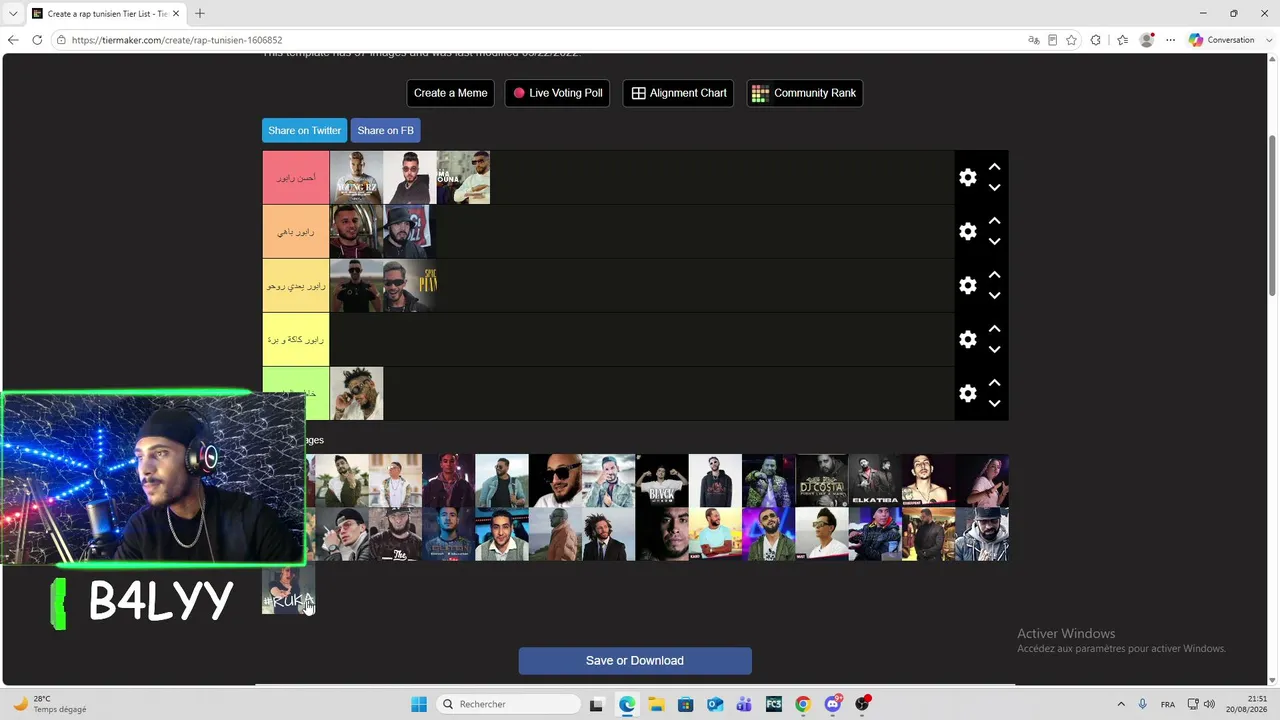Click the browser address bar URL
The height and width of the screenshot is (720, 1280).
(x=177, y=40)
